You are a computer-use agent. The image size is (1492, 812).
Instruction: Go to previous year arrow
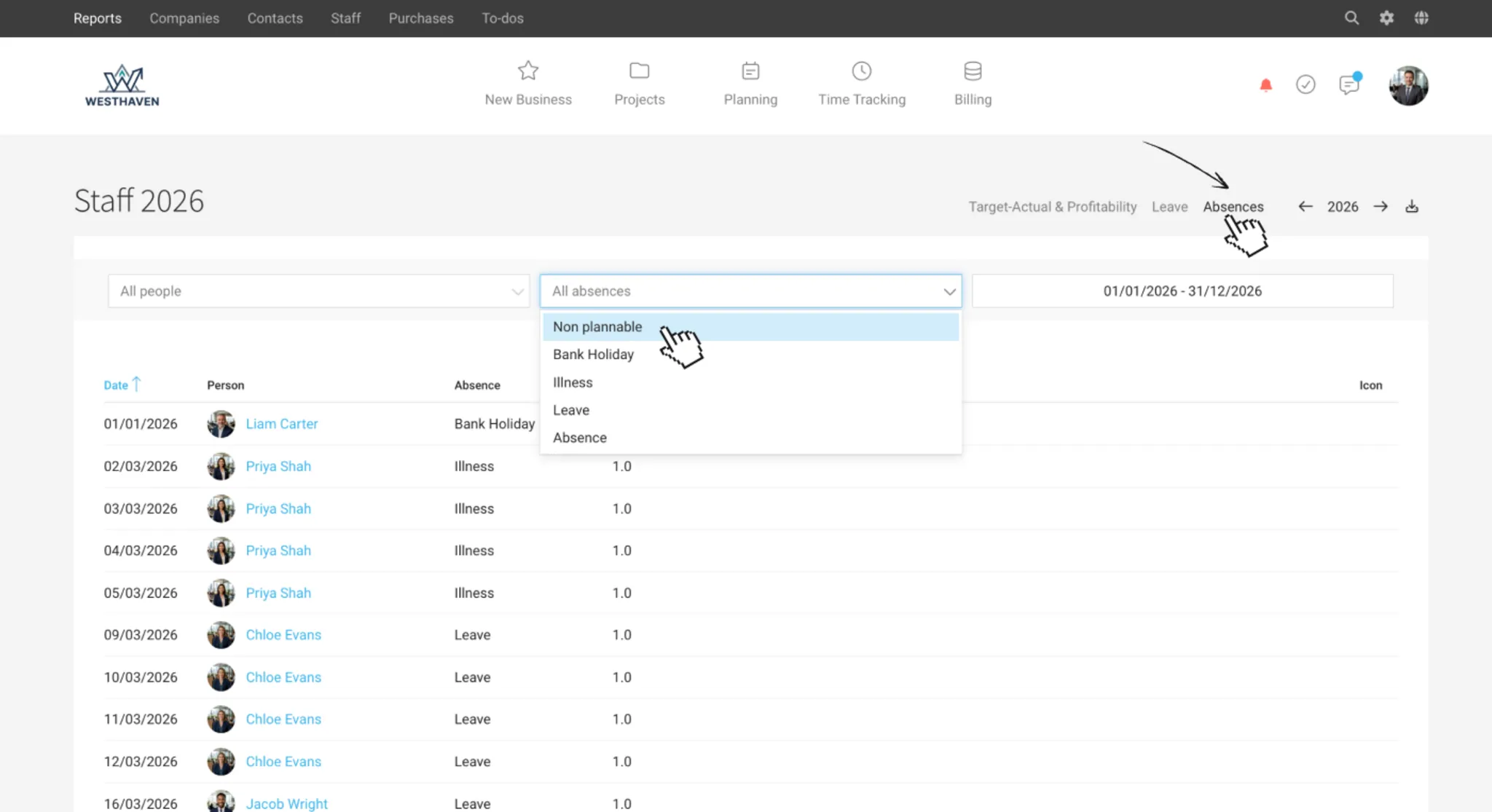[x=1305, y=207]
